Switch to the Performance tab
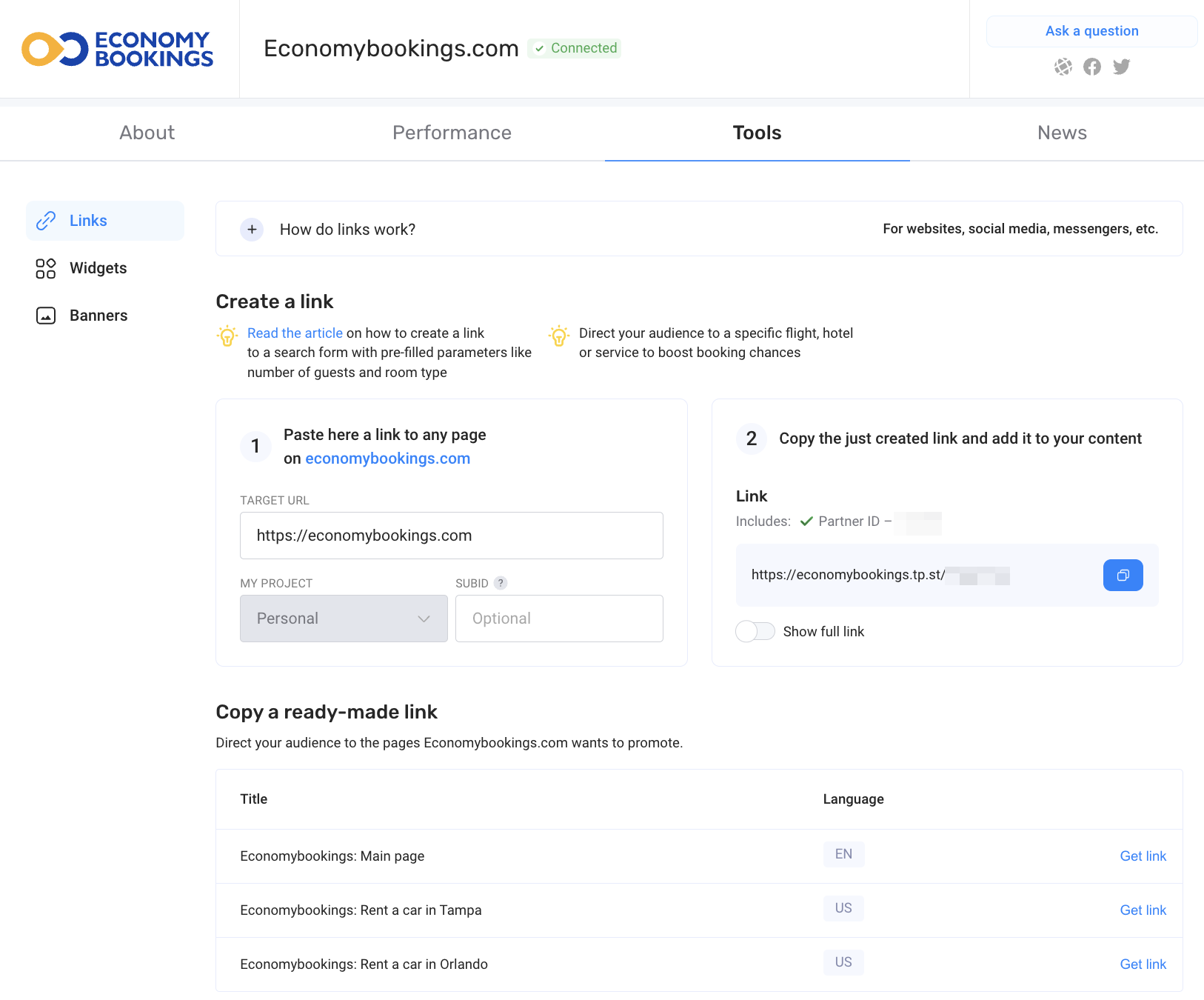 tap(452, 133)
